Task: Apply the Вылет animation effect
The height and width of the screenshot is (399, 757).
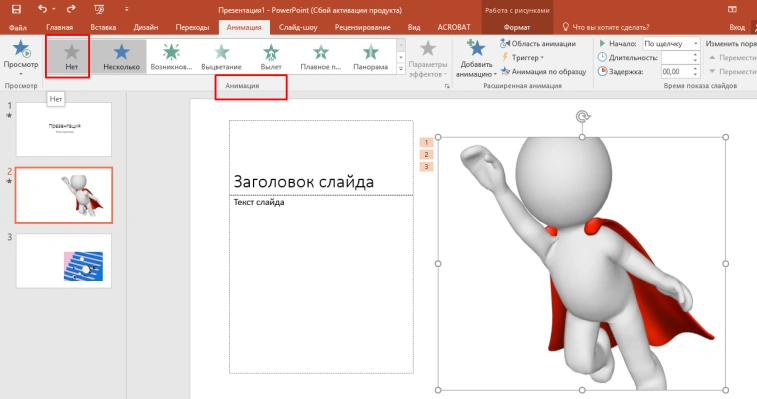Action: click(271, 56)
